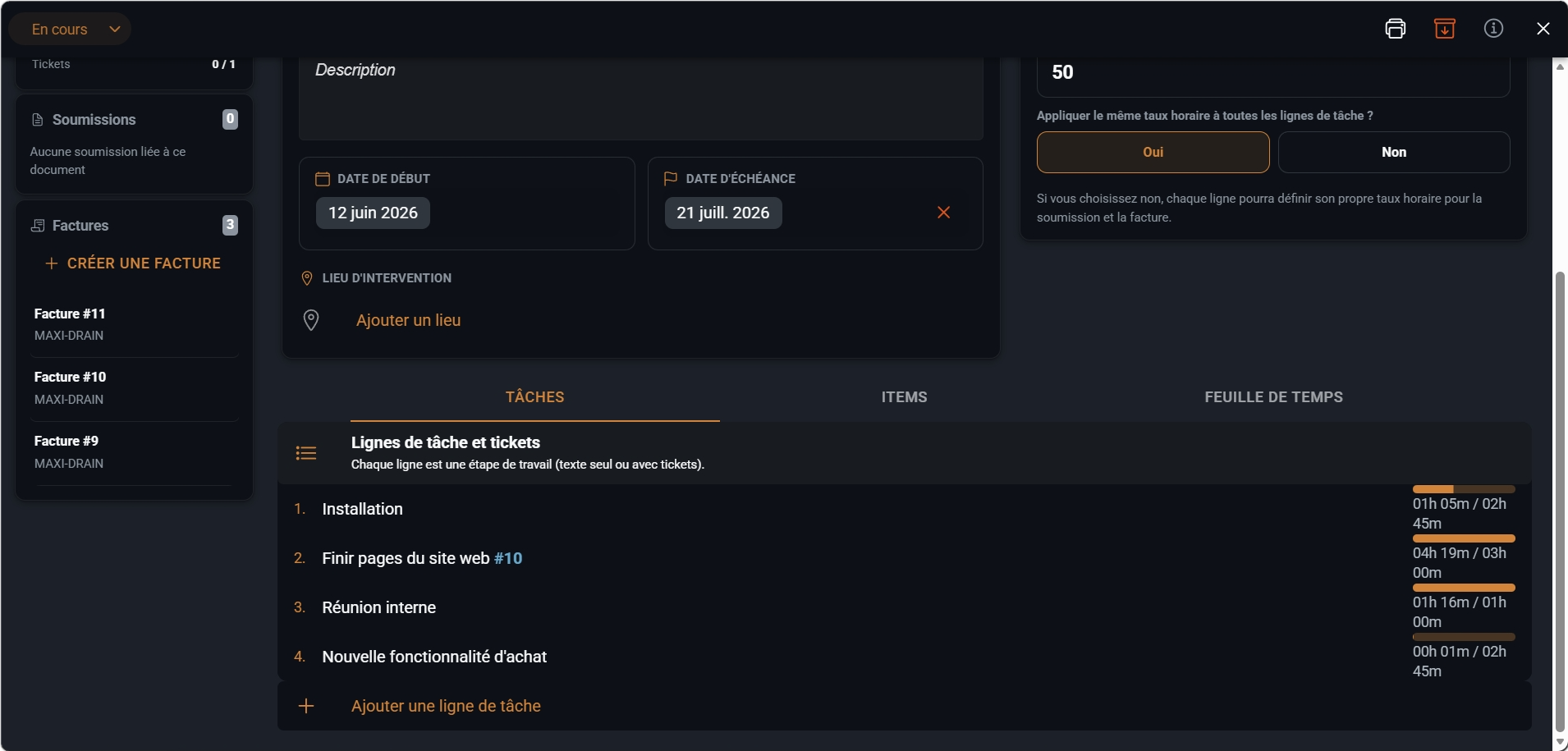Click the print icon in top bar

(x=1395, y=29)
